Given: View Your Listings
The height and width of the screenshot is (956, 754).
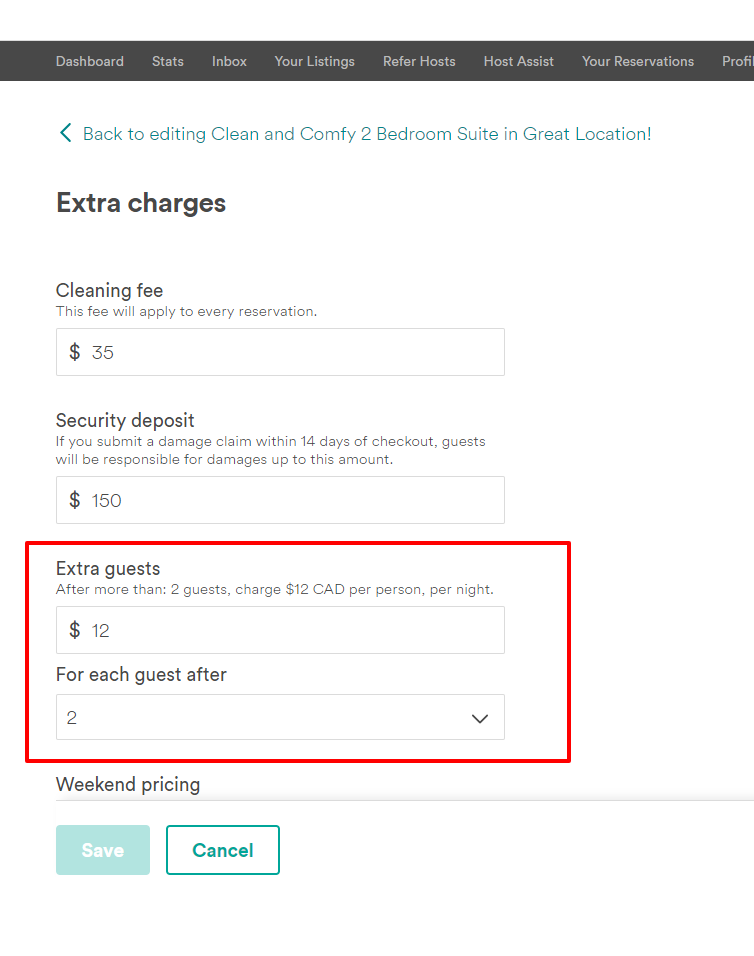Looking at the screenshot, I should pyautogui.click(x=314, y=61).
